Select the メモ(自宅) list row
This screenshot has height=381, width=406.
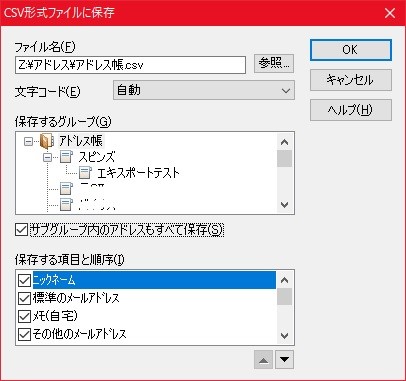click(147, 316)
